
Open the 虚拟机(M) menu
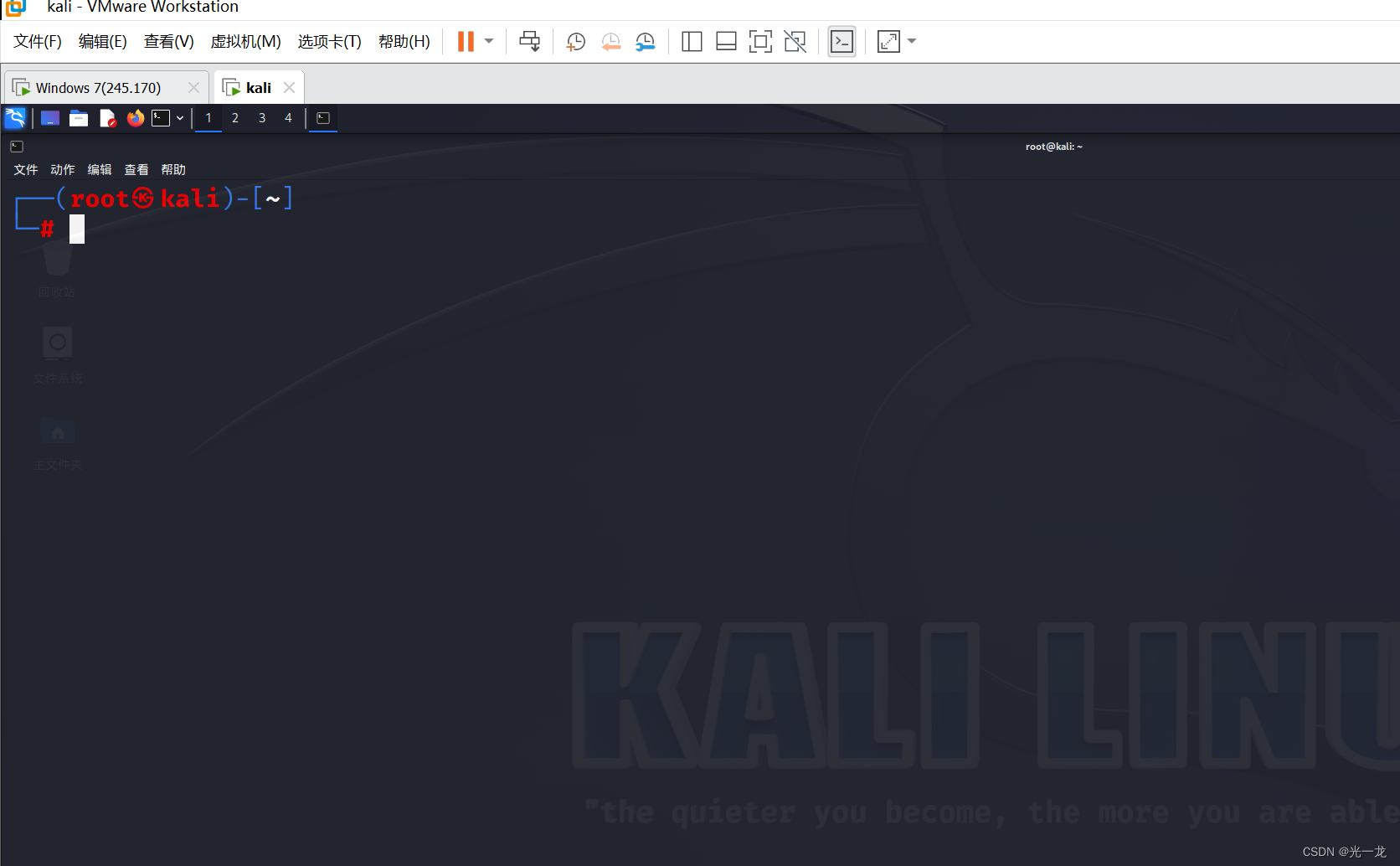click(245, 41)
